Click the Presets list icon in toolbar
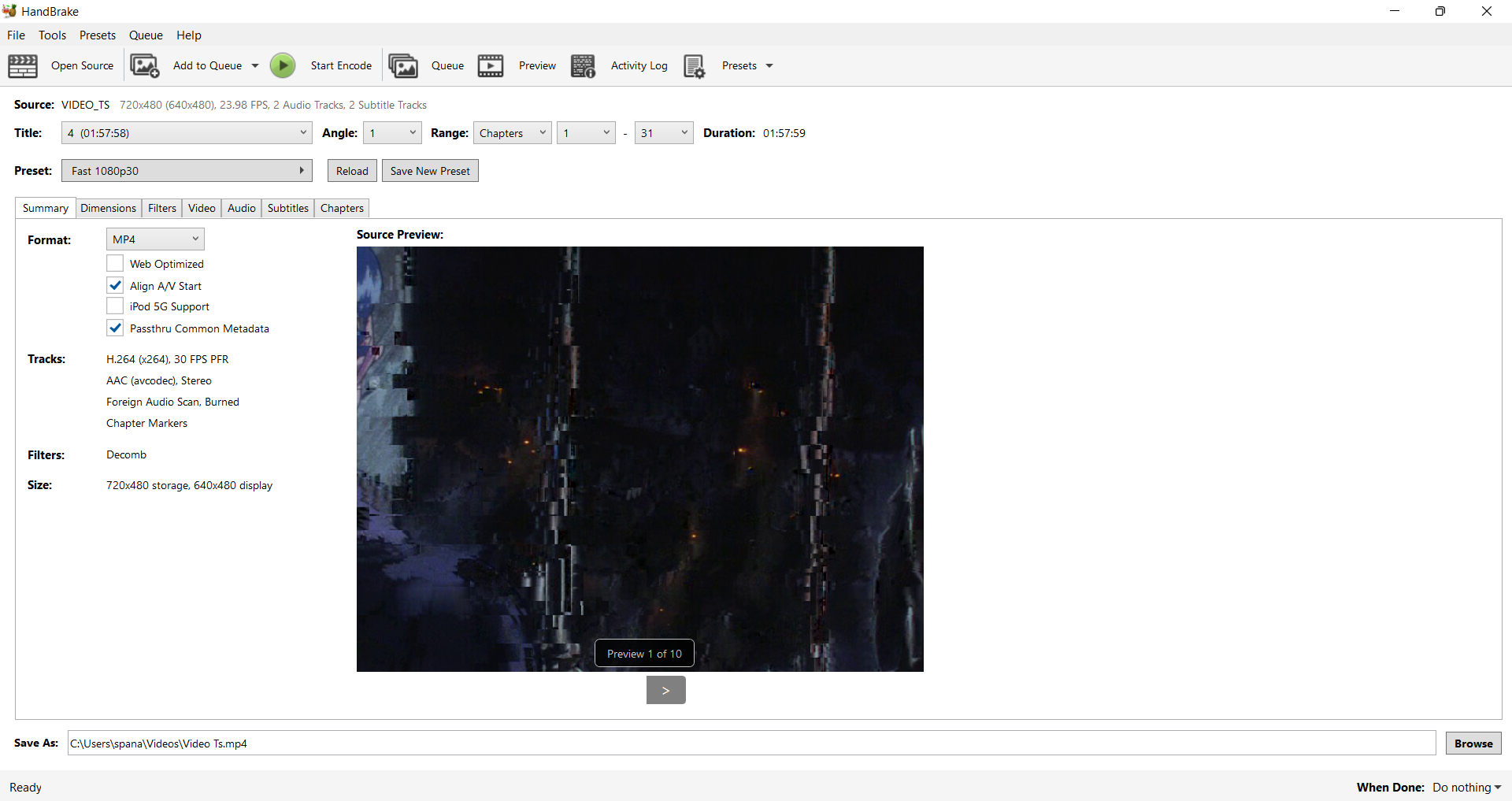The height and width of the screenshot is (801, 1512). pyautogui.click(x=694, y=66)
